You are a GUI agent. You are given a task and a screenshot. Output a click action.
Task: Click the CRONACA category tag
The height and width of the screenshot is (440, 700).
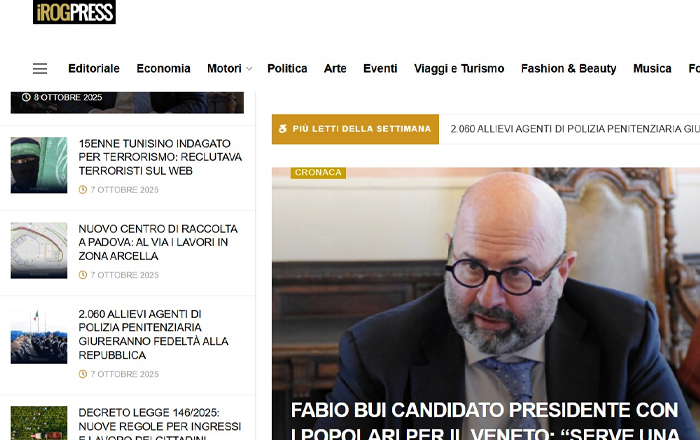click(x=318, y=172)
